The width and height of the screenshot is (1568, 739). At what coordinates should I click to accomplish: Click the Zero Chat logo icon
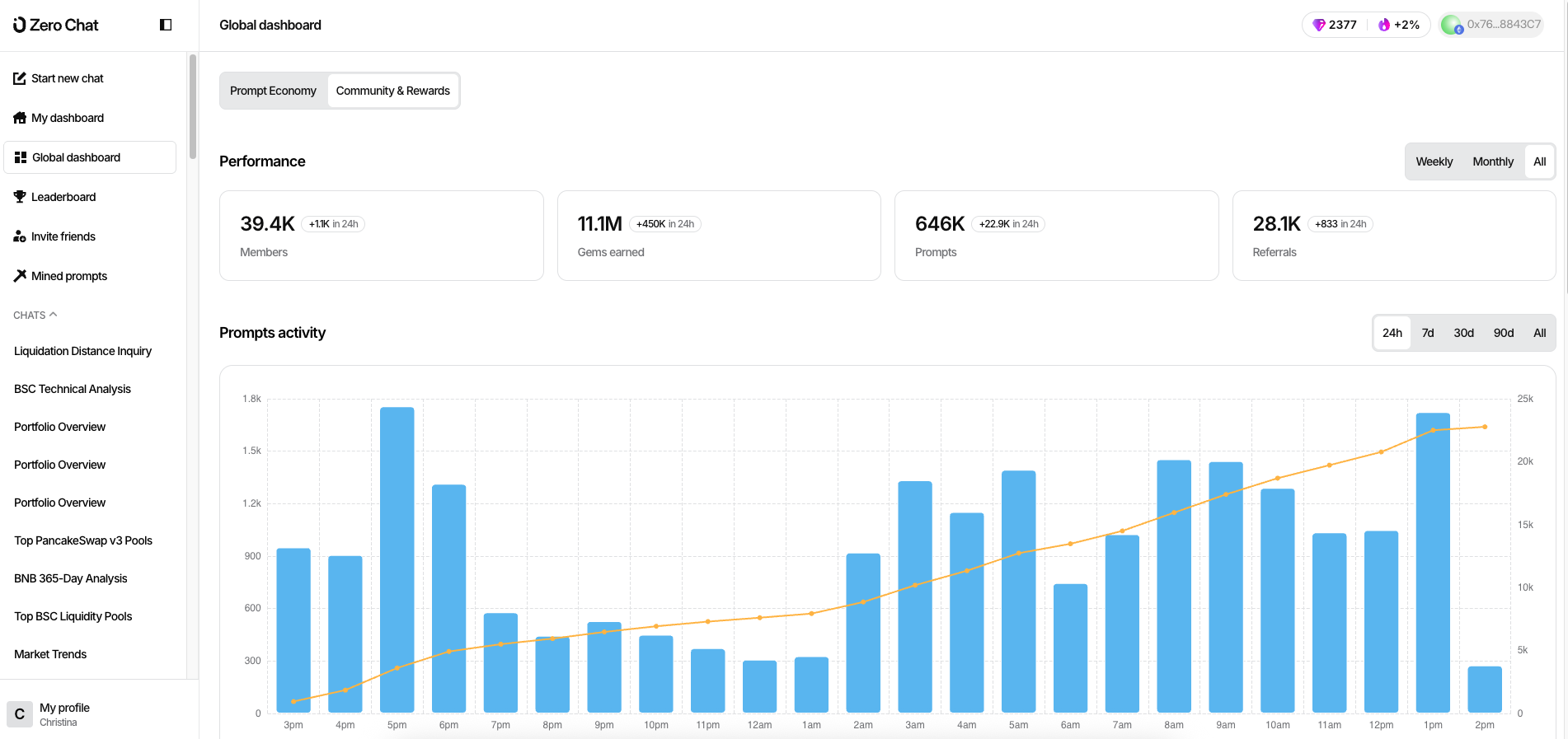(x=20, y=25)
